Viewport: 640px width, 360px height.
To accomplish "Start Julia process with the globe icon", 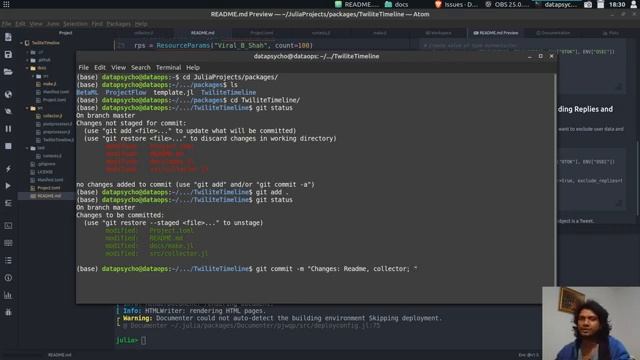I will click(8, 94).
